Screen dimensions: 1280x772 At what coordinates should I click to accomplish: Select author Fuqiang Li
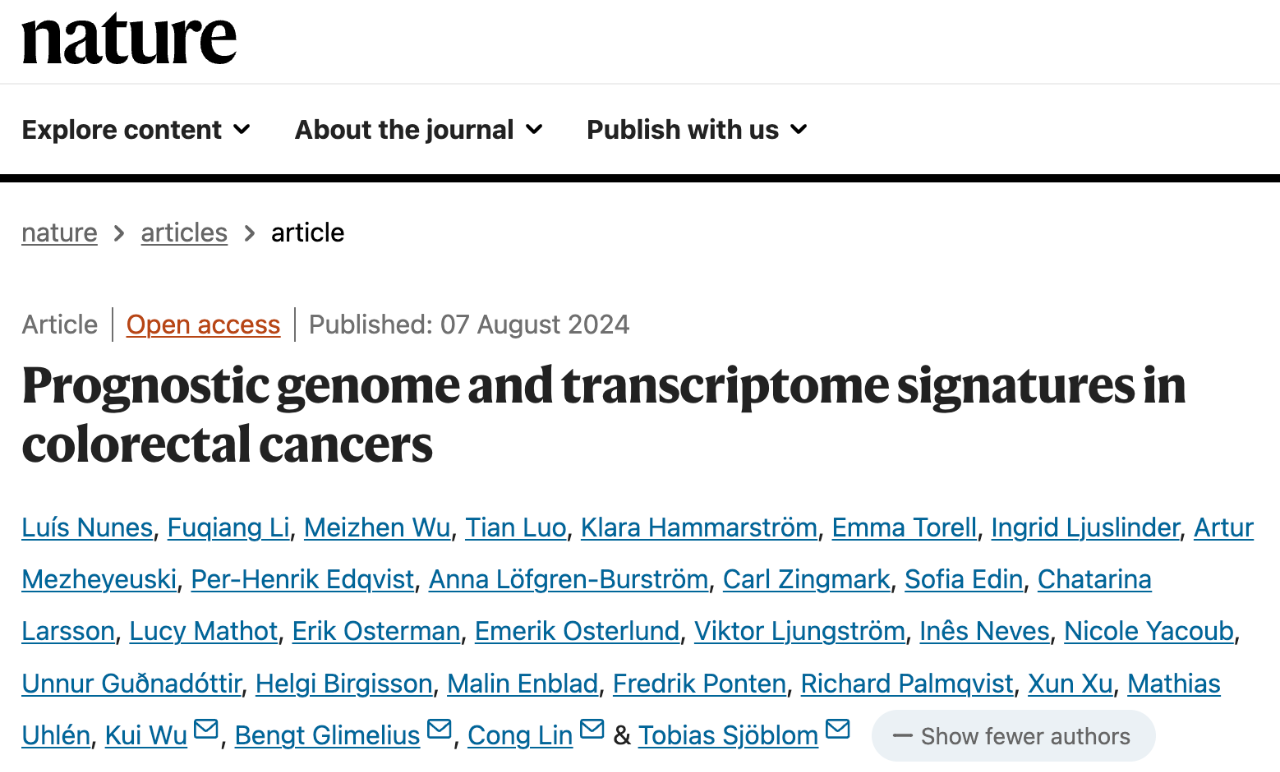click(228, 528)
